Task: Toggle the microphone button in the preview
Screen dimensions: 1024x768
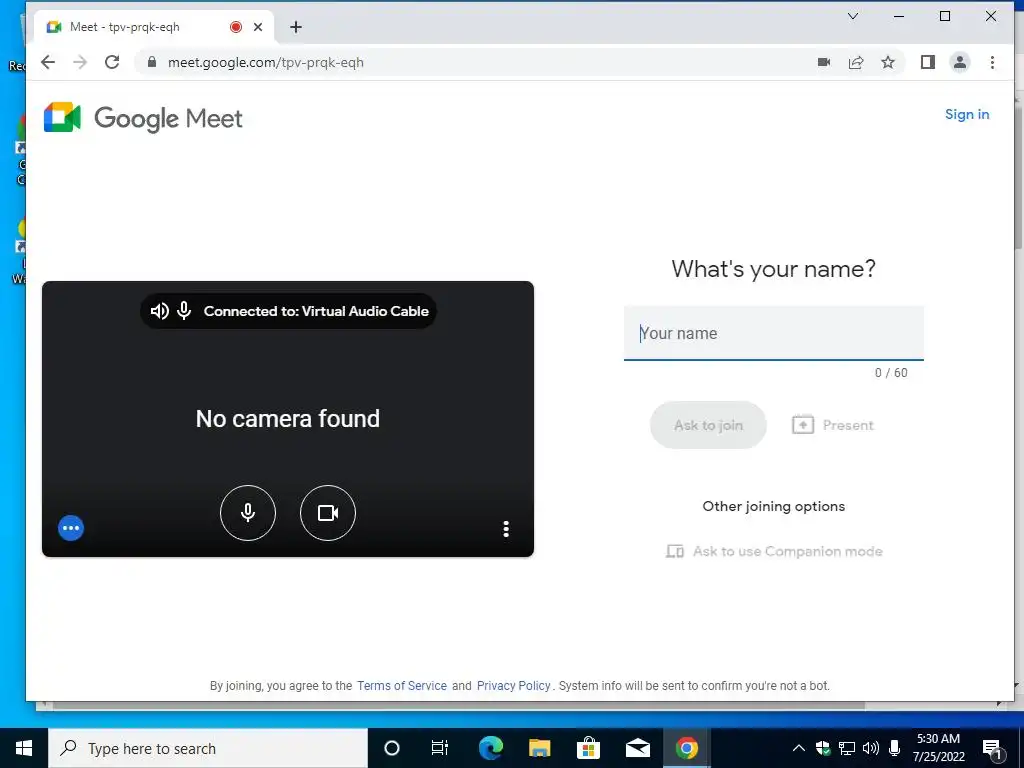Action: pyautogui.click(x=248, y=513)
